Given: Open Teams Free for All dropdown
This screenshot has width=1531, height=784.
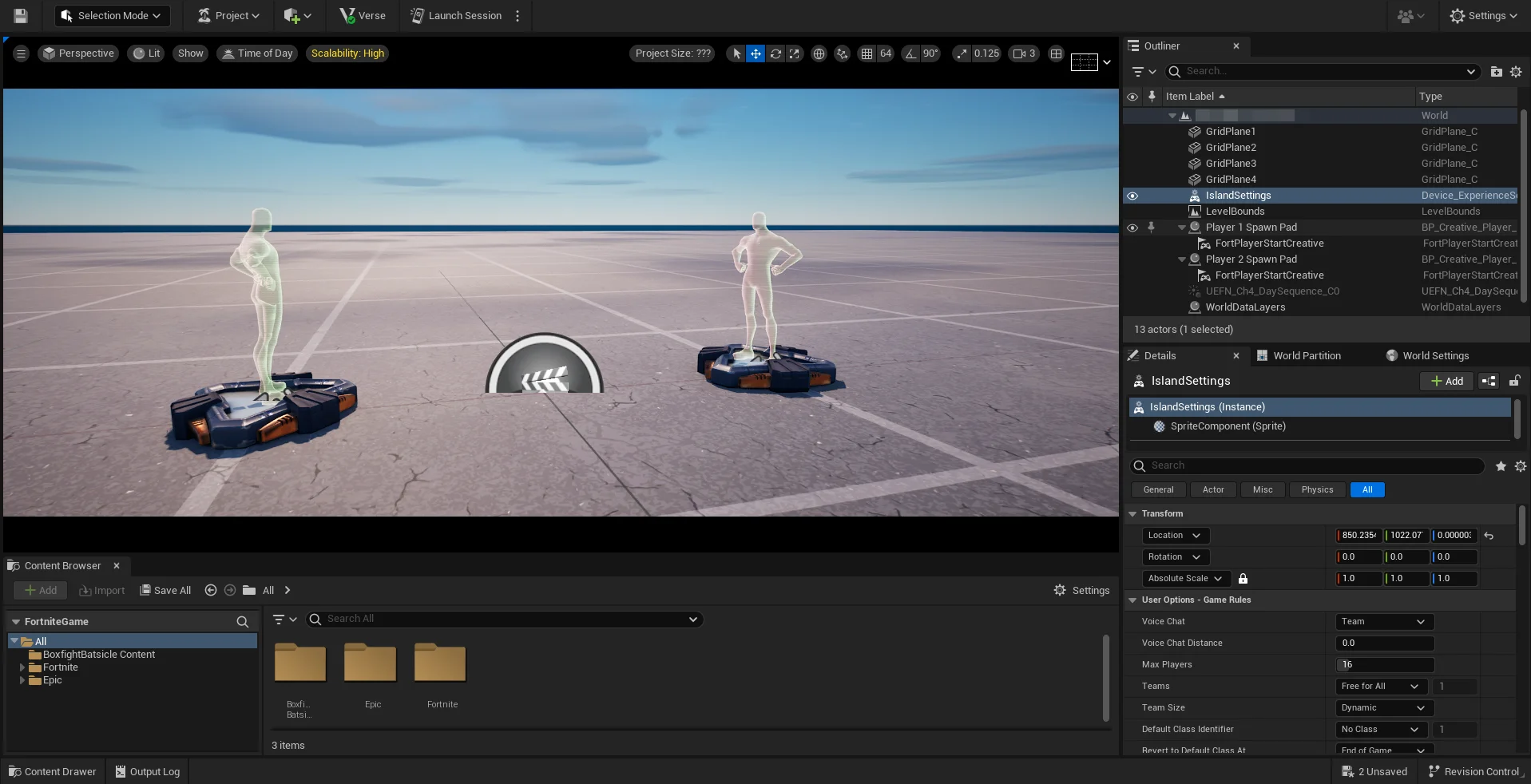Looking at the screenshot, I should (1382, 687).
